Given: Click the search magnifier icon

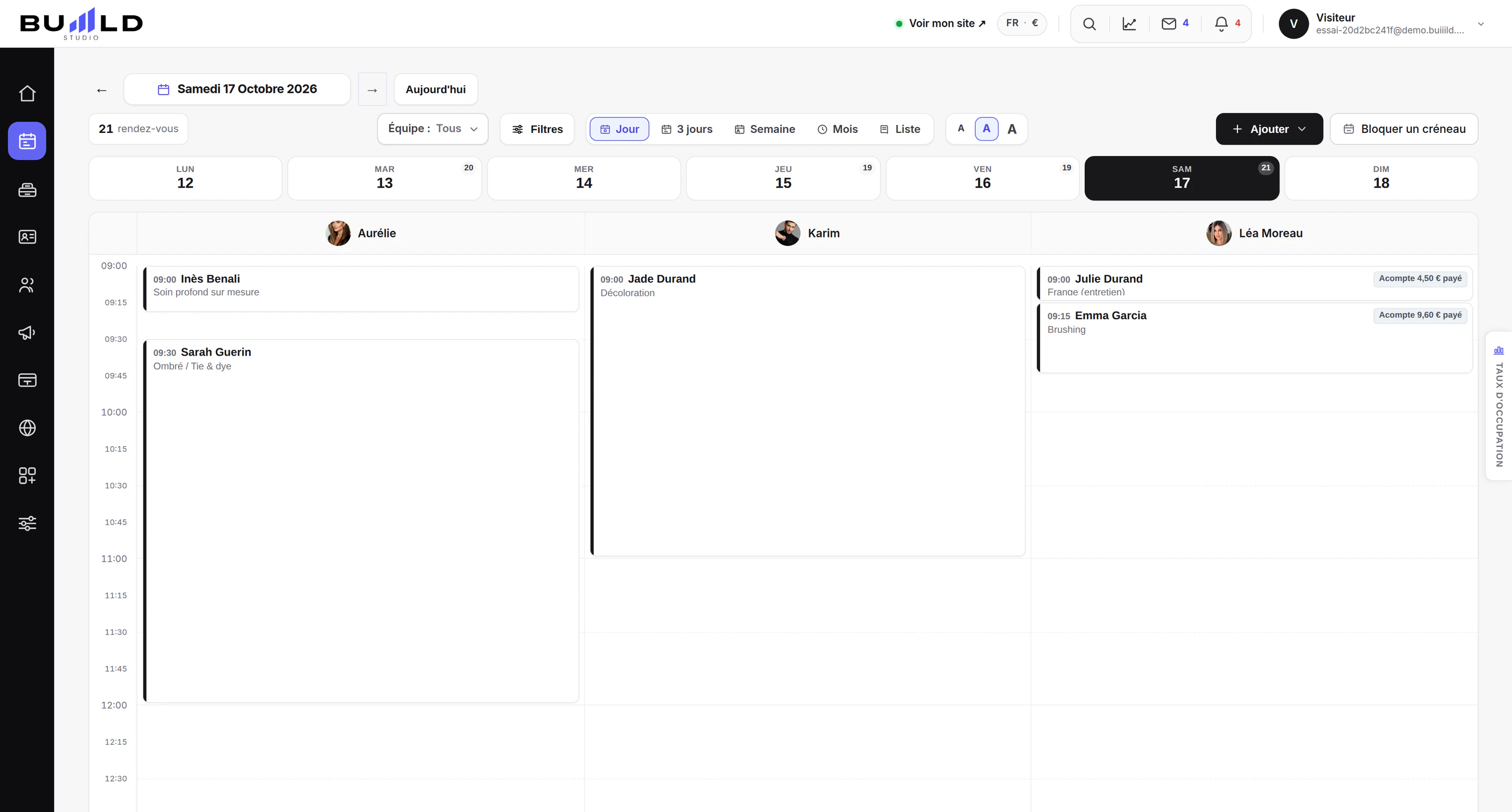Looking at the screenshot, I should pyautogui.click(x=1089, y=24).
